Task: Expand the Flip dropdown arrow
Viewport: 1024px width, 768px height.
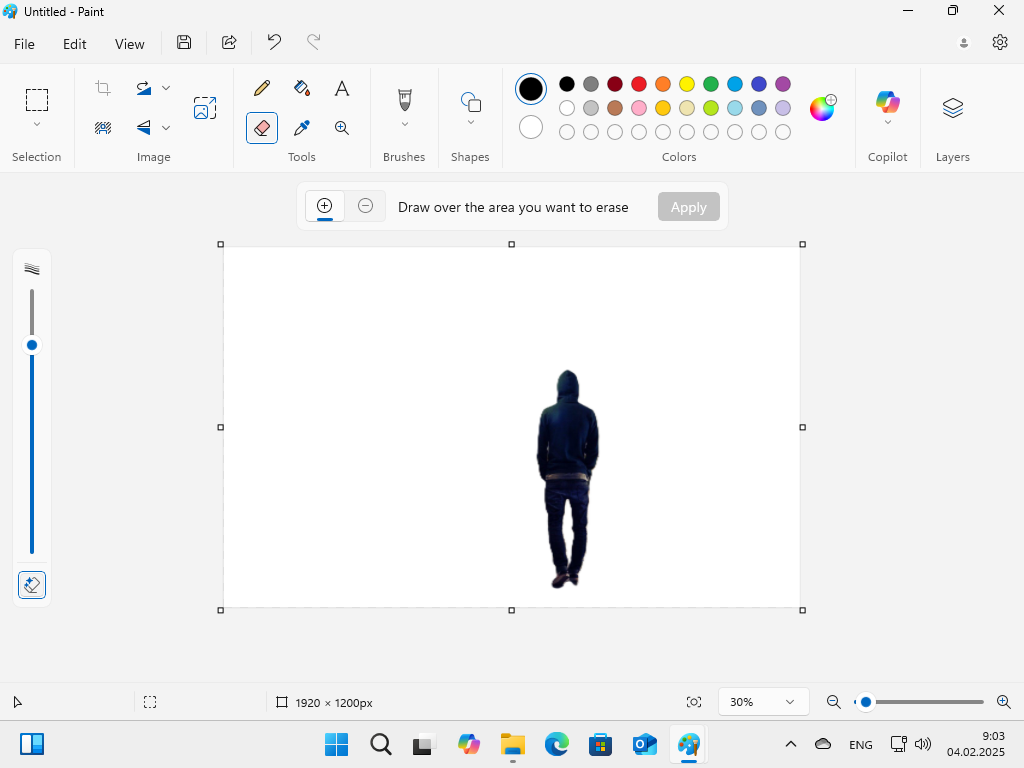Action: click(x=166, y=128)
